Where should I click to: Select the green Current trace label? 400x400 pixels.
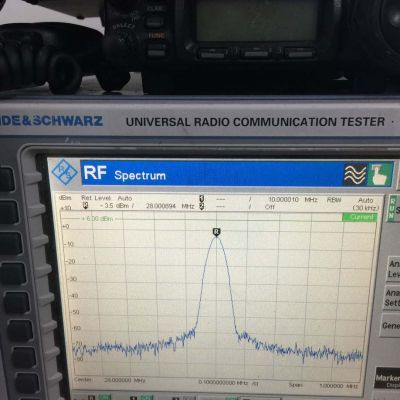pyautogui.click(x=359, y=217)
